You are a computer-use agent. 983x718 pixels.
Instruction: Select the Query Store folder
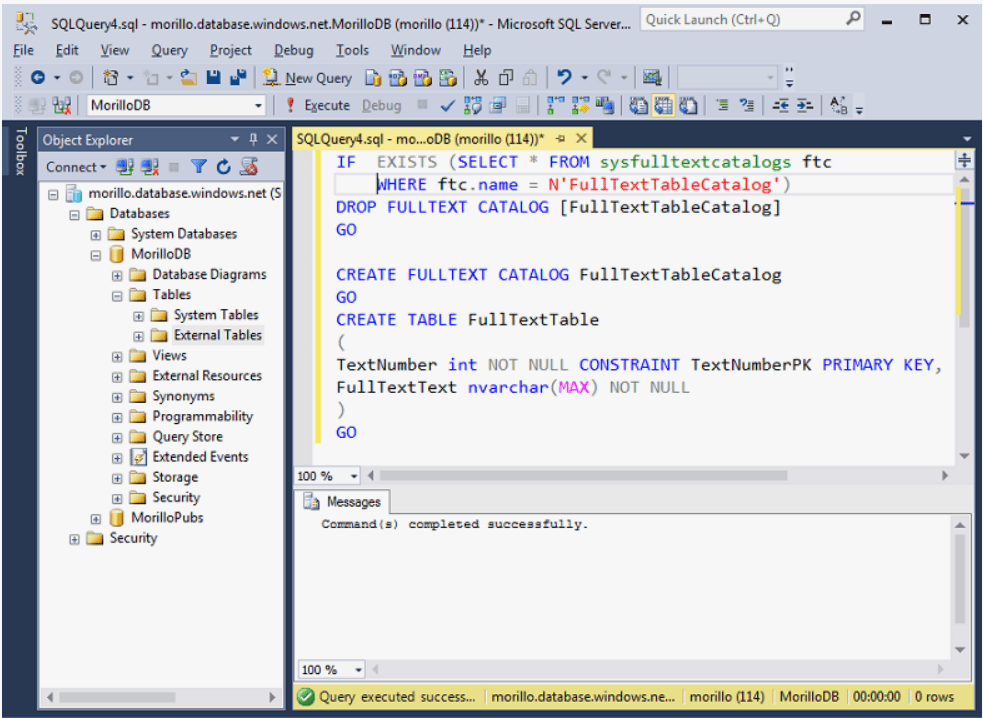(187, 436)
